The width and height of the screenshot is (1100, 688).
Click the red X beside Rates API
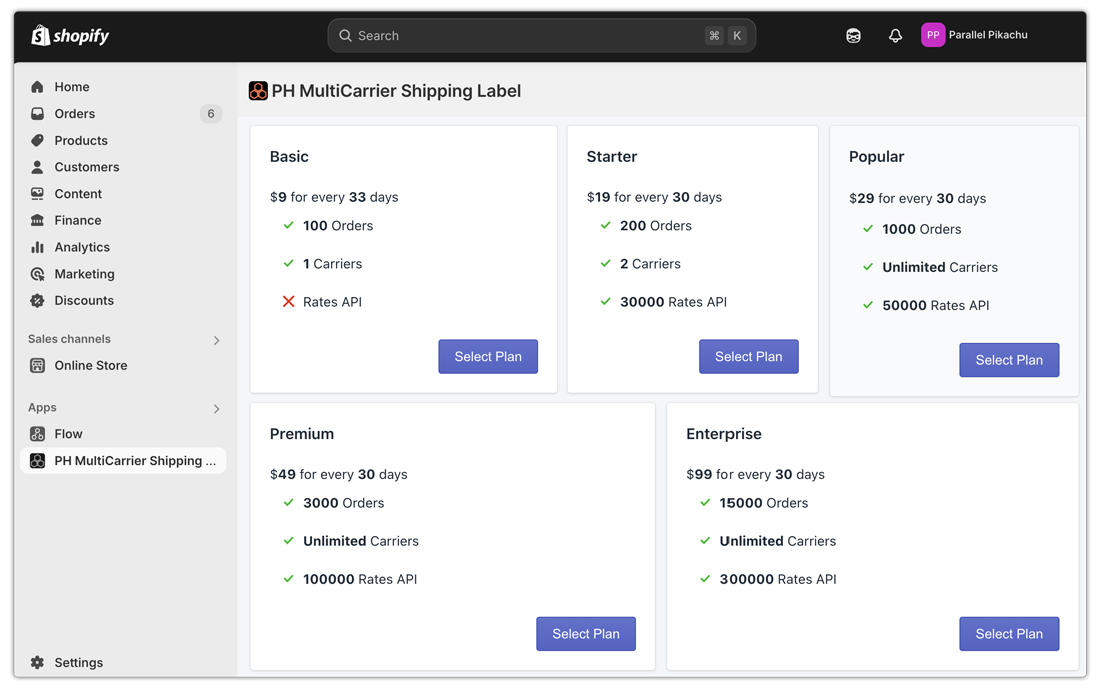point(288,302)
